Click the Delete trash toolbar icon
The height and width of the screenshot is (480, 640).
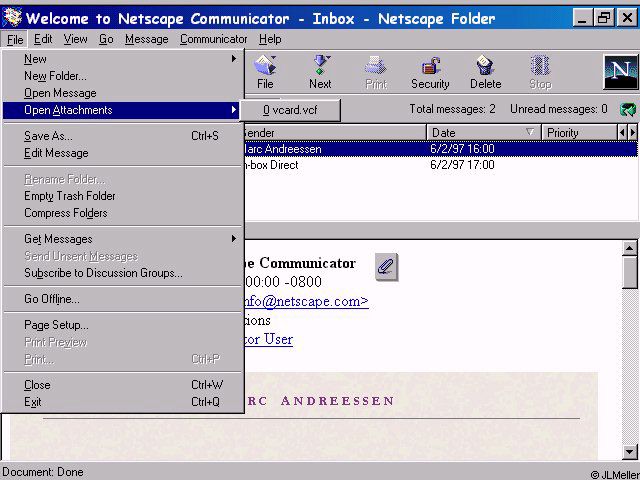tap(485, 72)
